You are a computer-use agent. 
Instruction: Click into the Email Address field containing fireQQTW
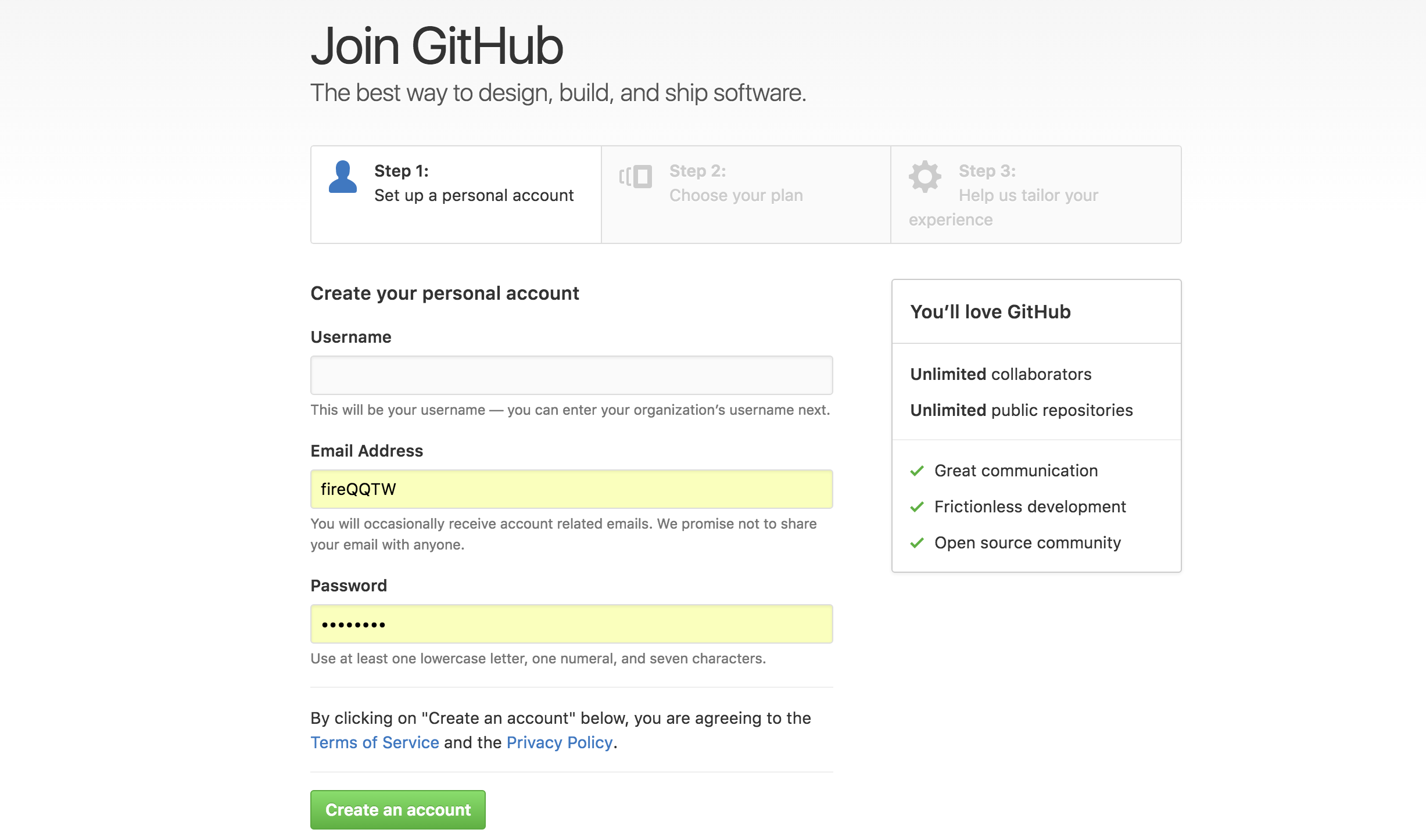[x=571, y=489]
